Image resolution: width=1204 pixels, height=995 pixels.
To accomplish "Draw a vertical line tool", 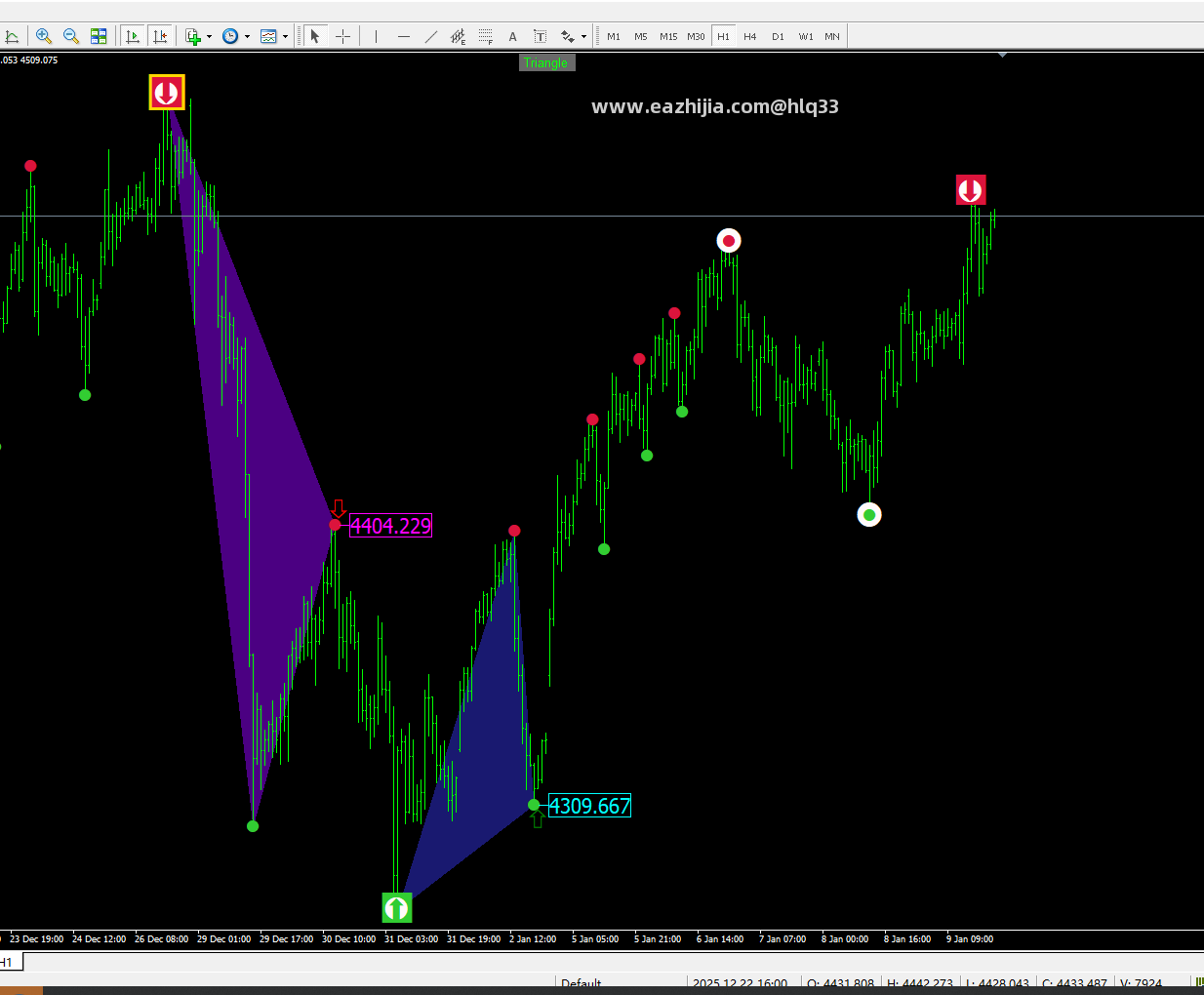I will (376, 36).
